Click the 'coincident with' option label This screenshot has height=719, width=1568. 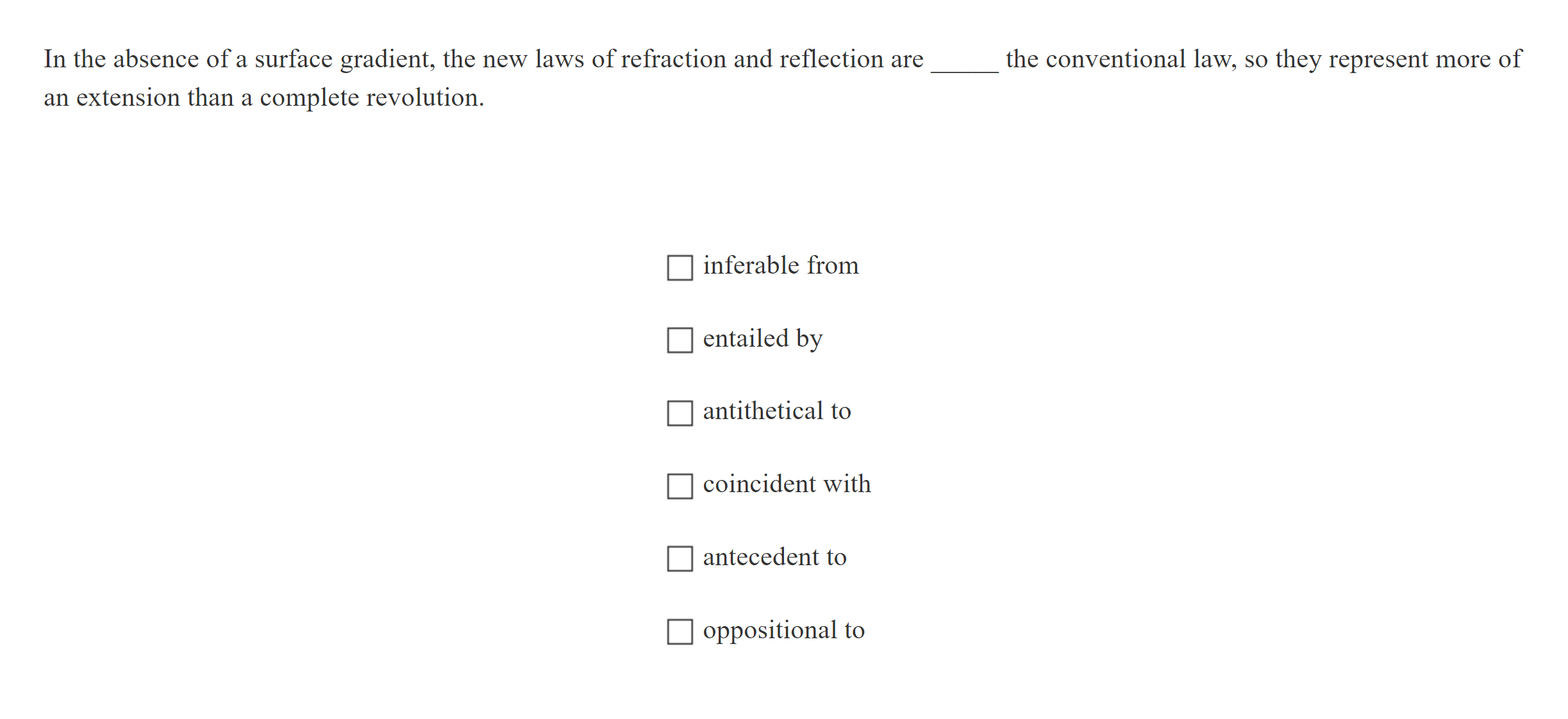tap(786, 485)
